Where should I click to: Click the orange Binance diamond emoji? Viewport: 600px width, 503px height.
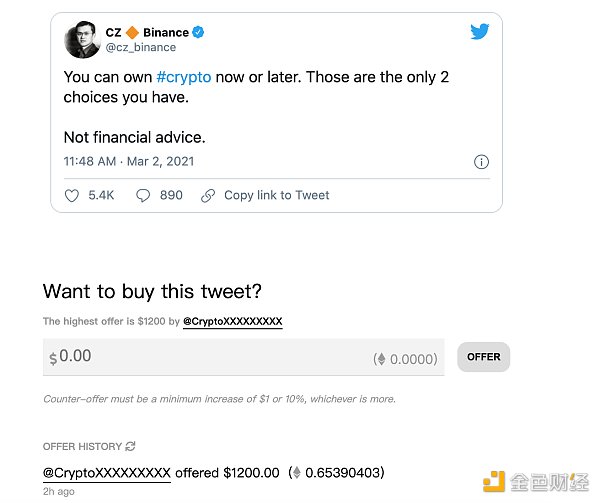pos(132,32)
